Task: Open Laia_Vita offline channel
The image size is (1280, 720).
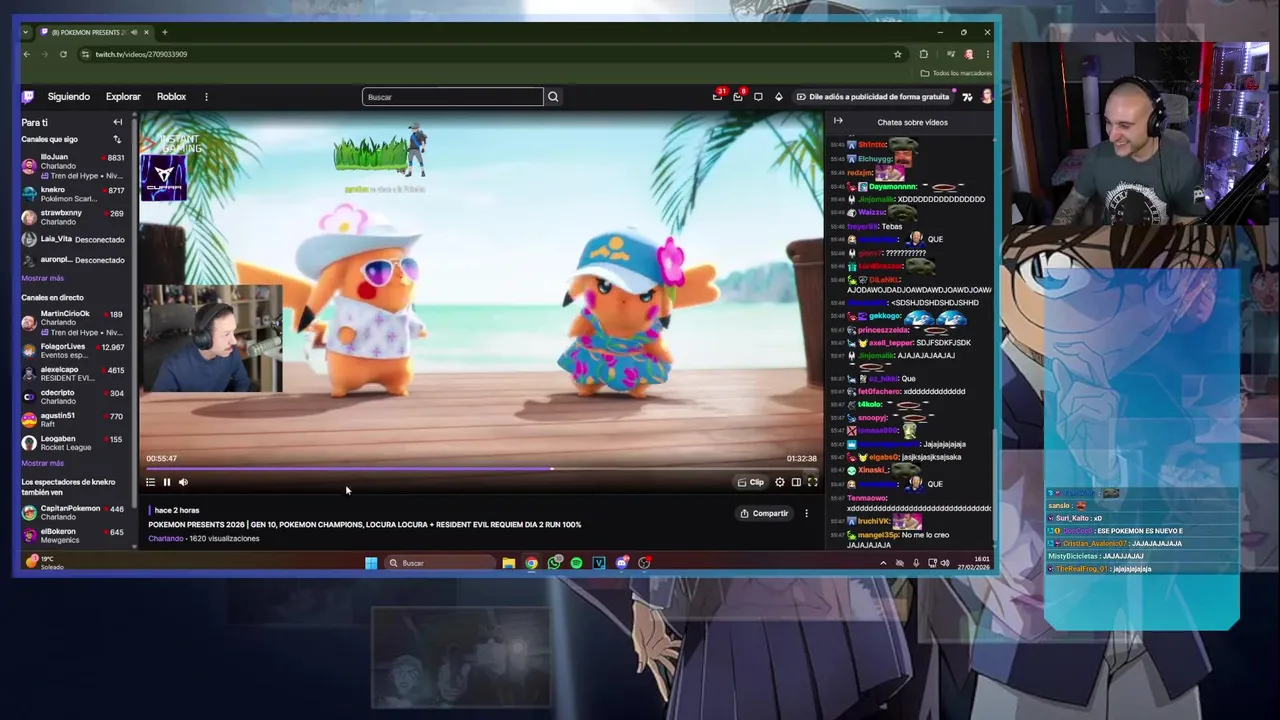Action: click(x=72, y=239)
